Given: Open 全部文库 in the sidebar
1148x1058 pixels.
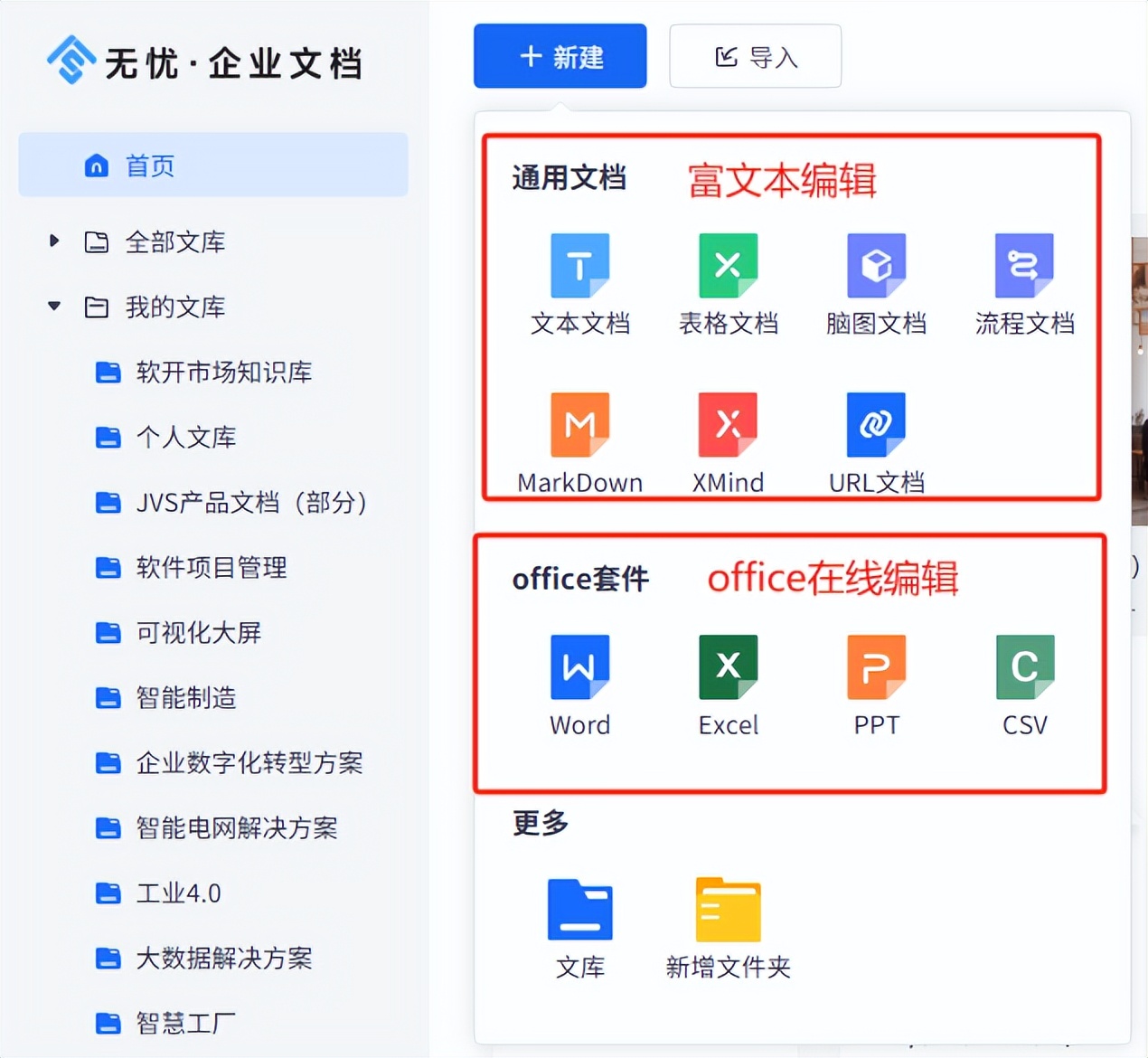Looking at the screenshot, I should [175, 241].
